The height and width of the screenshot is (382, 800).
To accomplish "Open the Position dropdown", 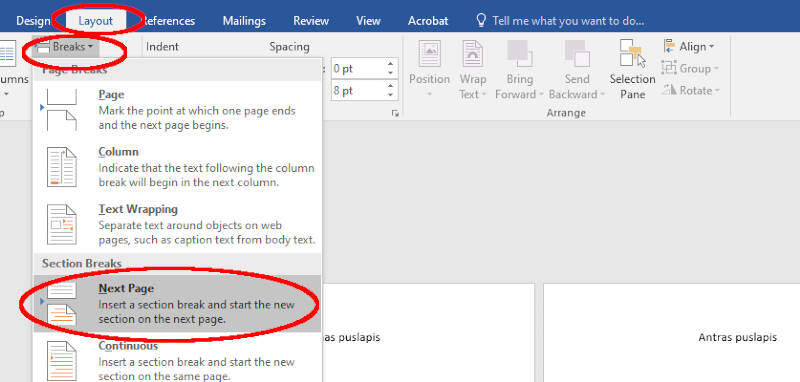I will click(429, 69).
